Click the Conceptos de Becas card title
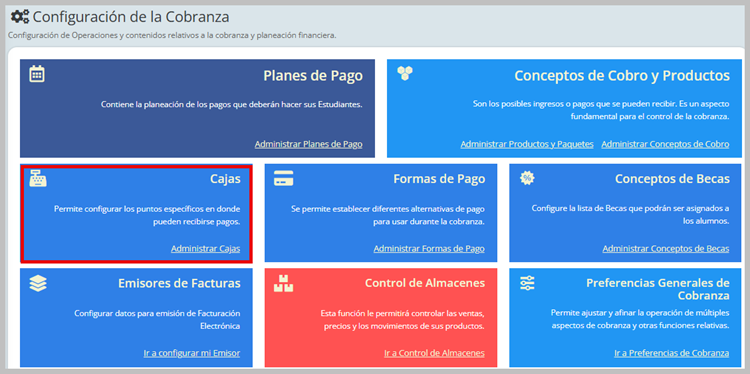 coord(672,179)
